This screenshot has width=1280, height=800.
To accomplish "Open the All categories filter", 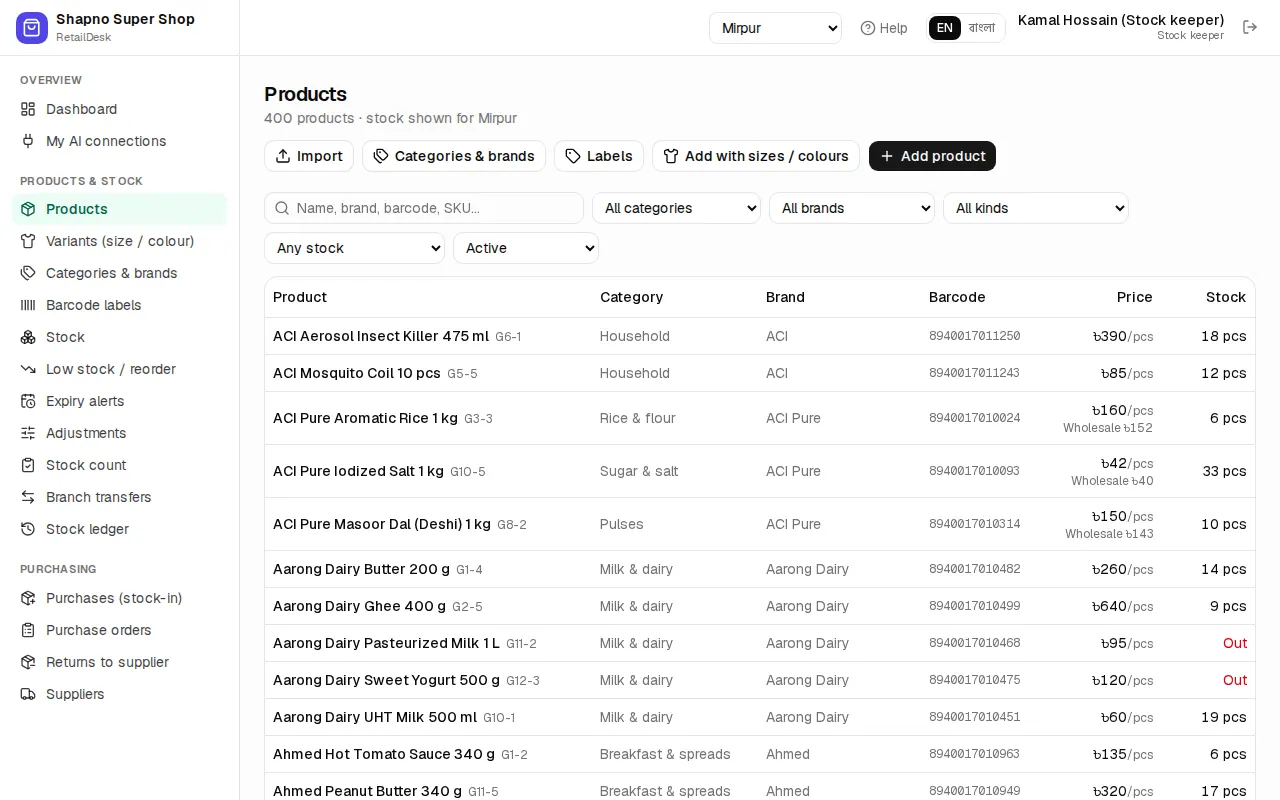I will pos(677,208).
